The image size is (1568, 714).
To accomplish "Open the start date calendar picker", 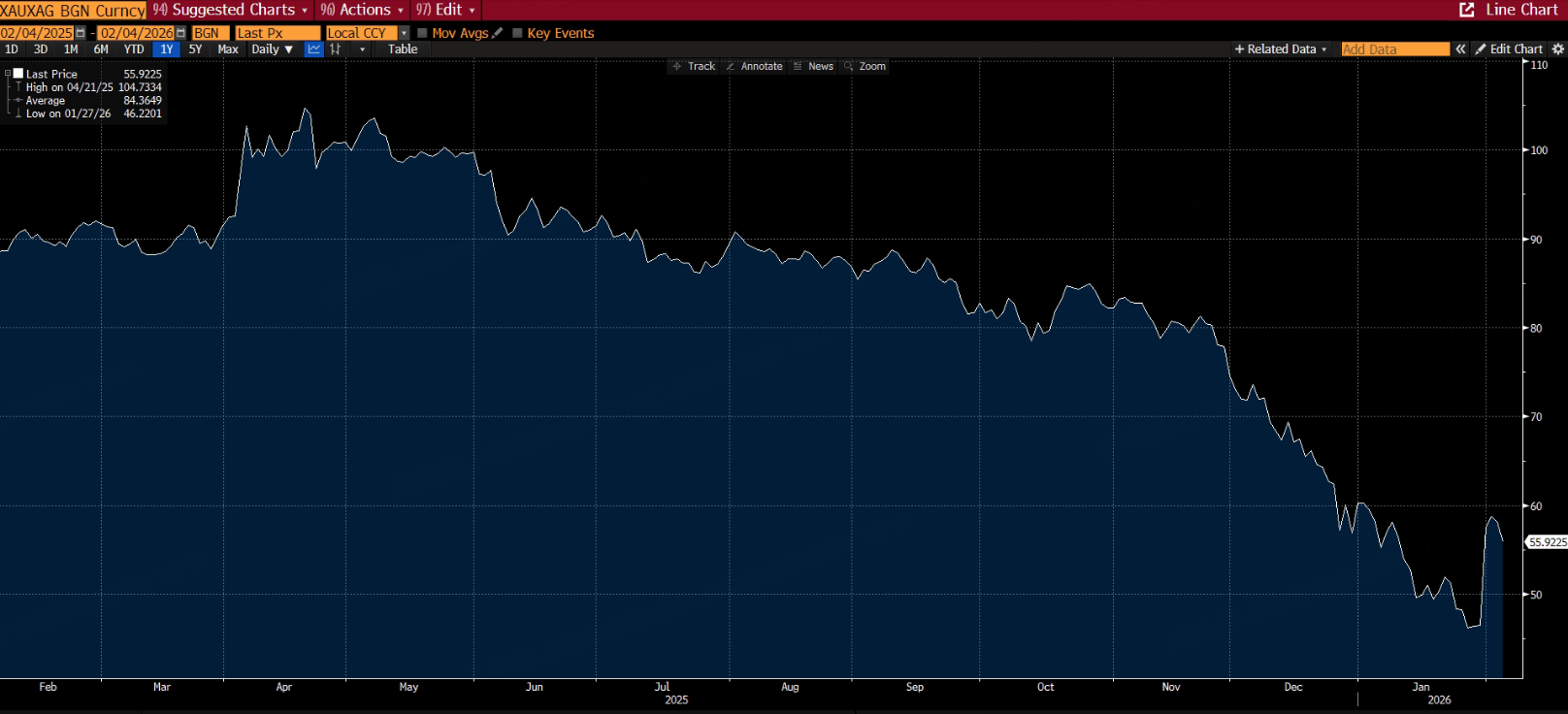I will click(x=81, y=33).
